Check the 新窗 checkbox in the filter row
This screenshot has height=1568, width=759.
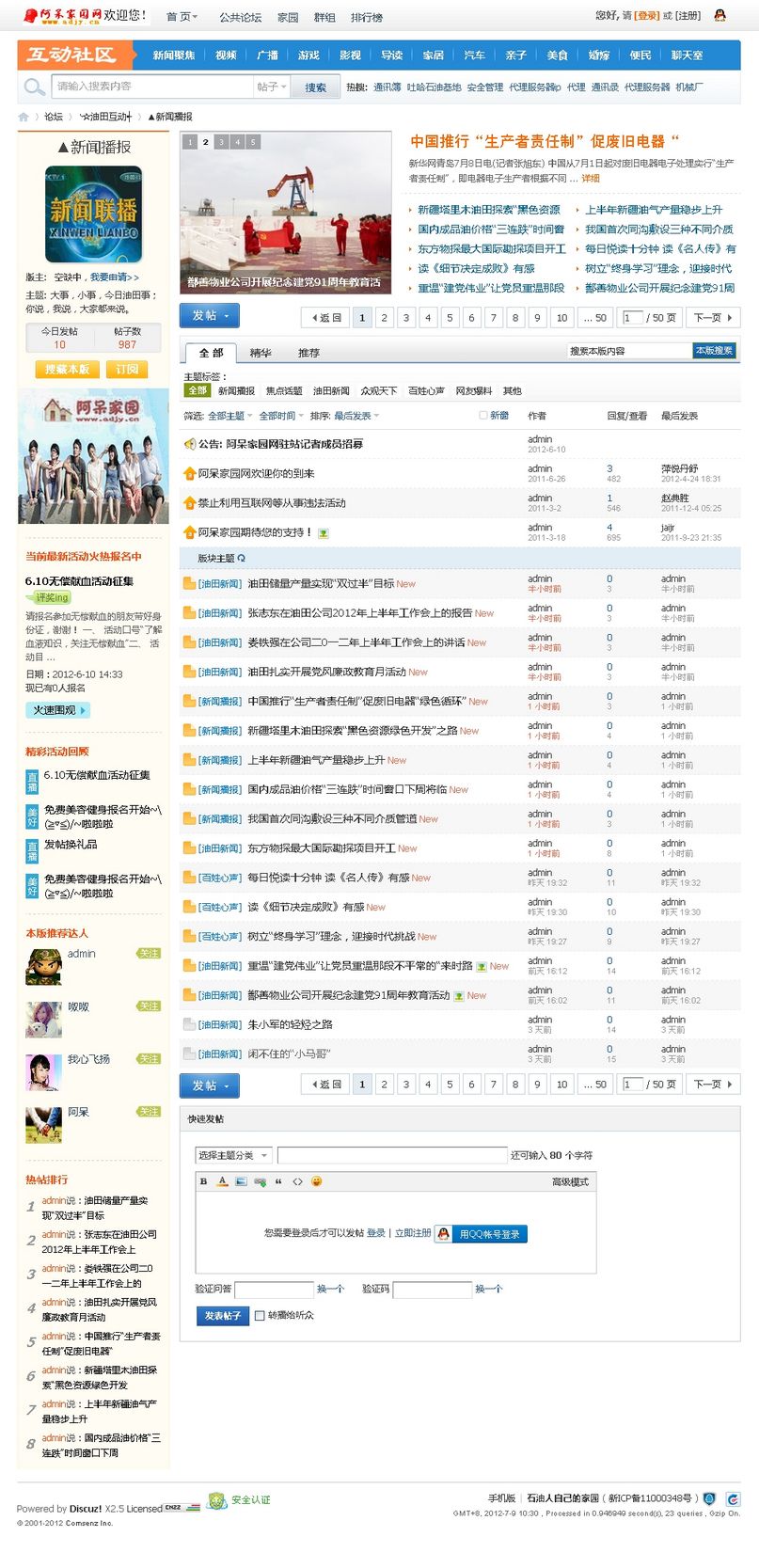pyautogui.click(x=482, y=415)
